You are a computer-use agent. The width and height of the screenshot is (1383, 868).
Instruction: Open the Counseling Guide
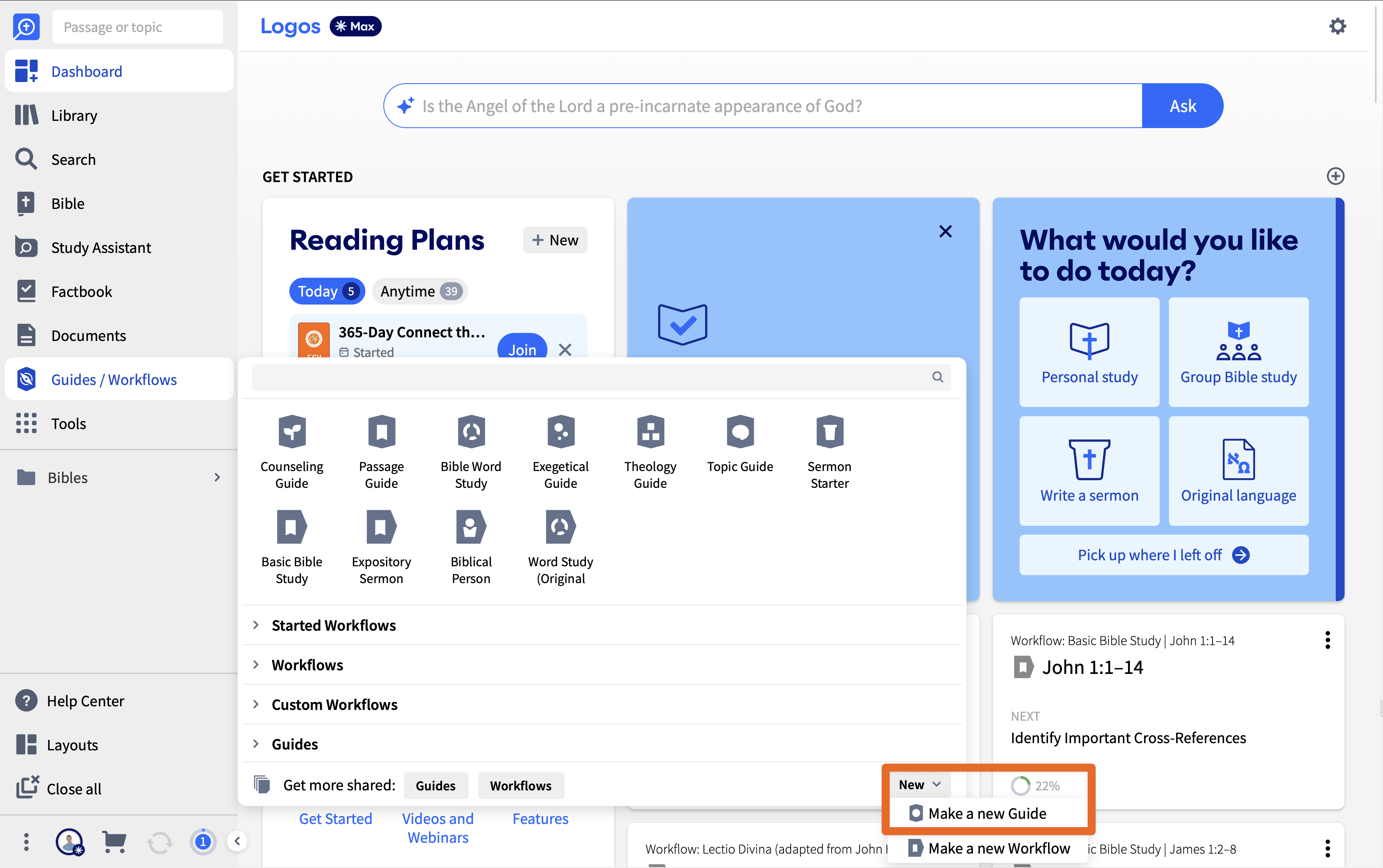coord(292,451)
